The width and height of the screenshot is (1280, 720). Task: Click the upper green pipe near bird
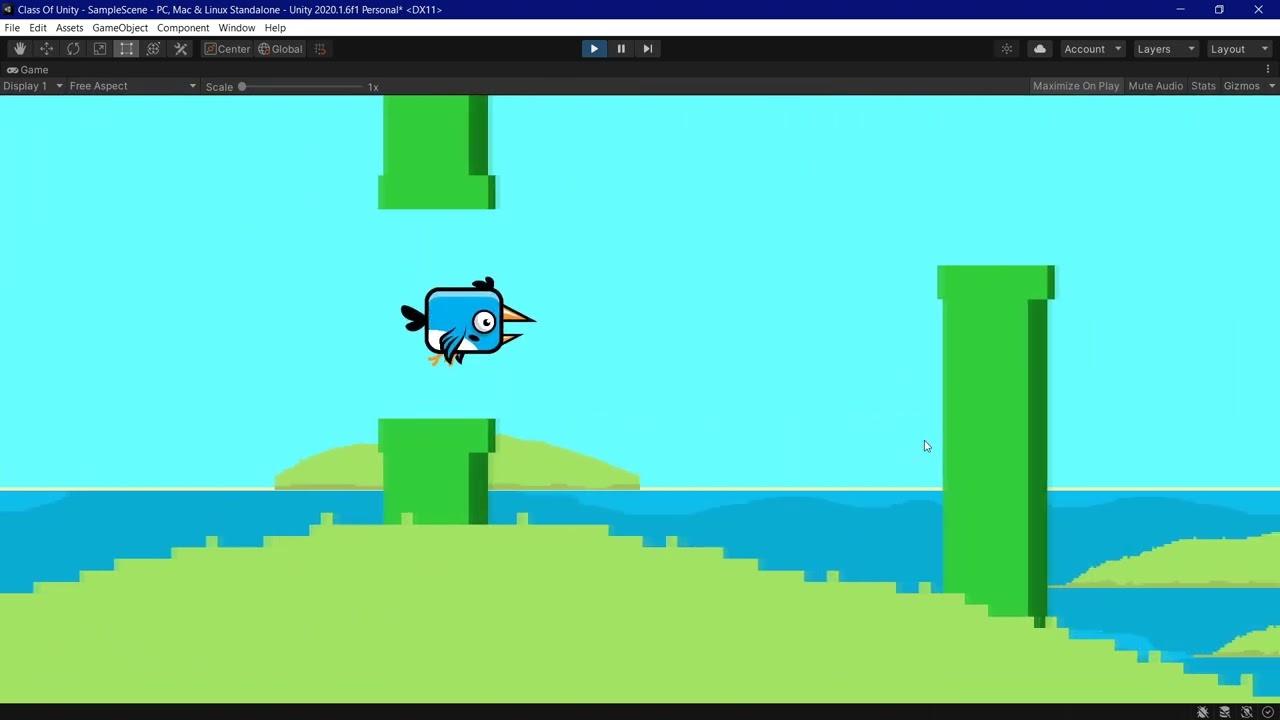click(x=437, y=152)
